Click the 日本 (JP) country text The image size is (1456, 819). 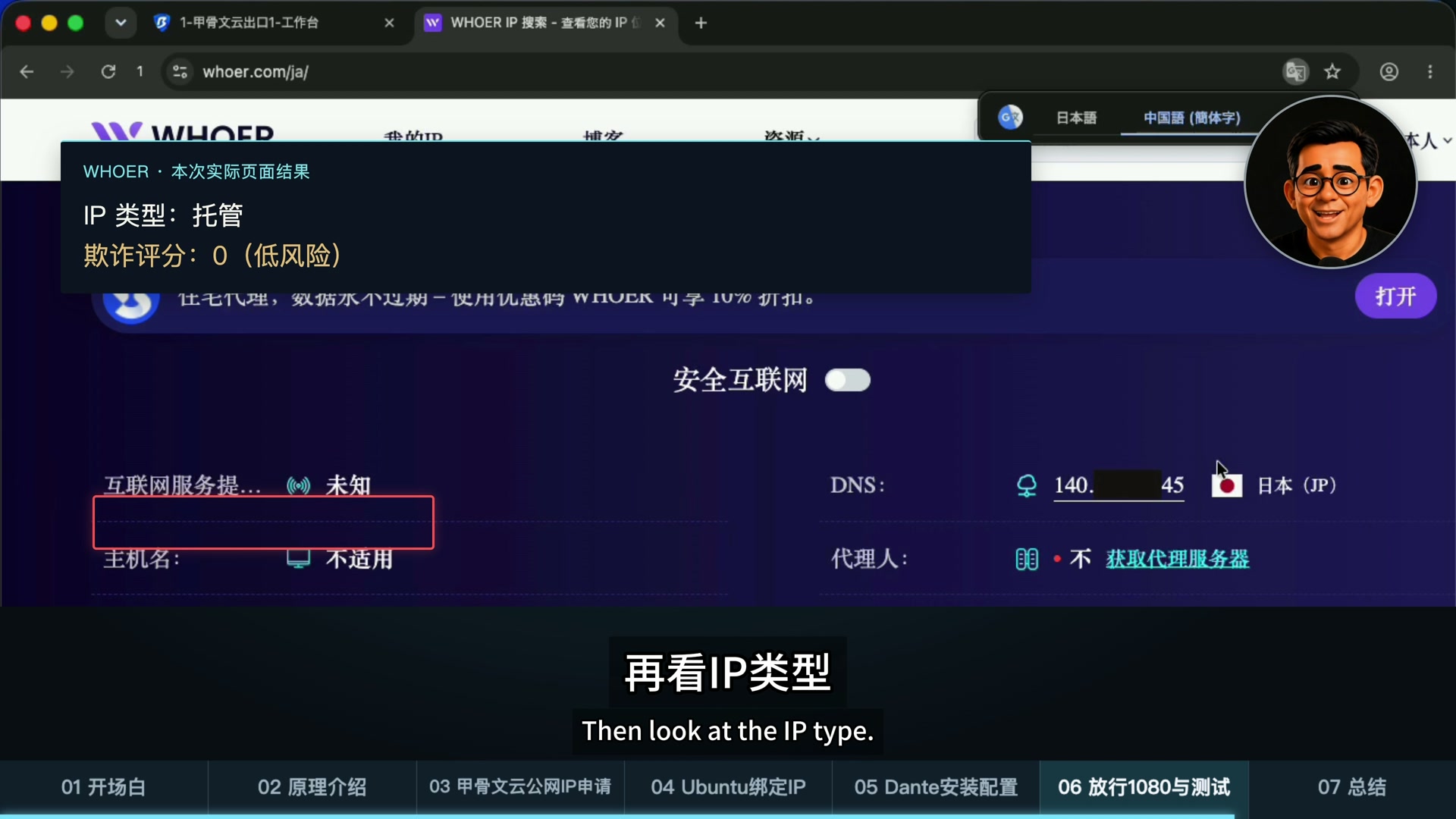[x=1296, y=485]
